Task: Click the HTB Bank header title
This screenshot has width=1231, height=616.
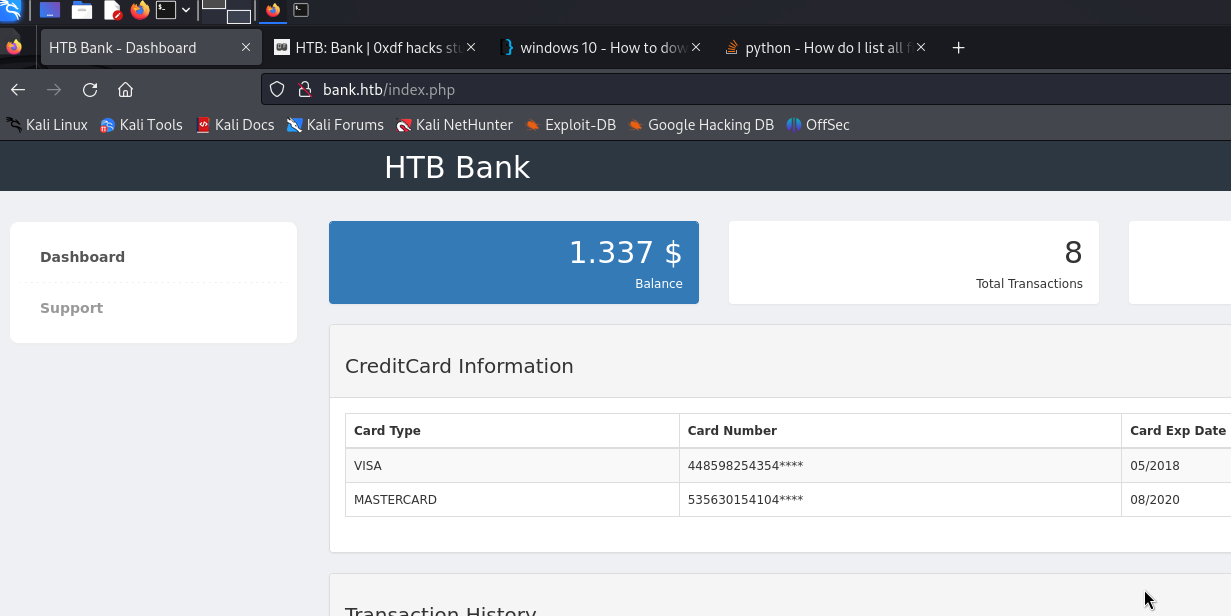Action: click(x=457, y=167)
